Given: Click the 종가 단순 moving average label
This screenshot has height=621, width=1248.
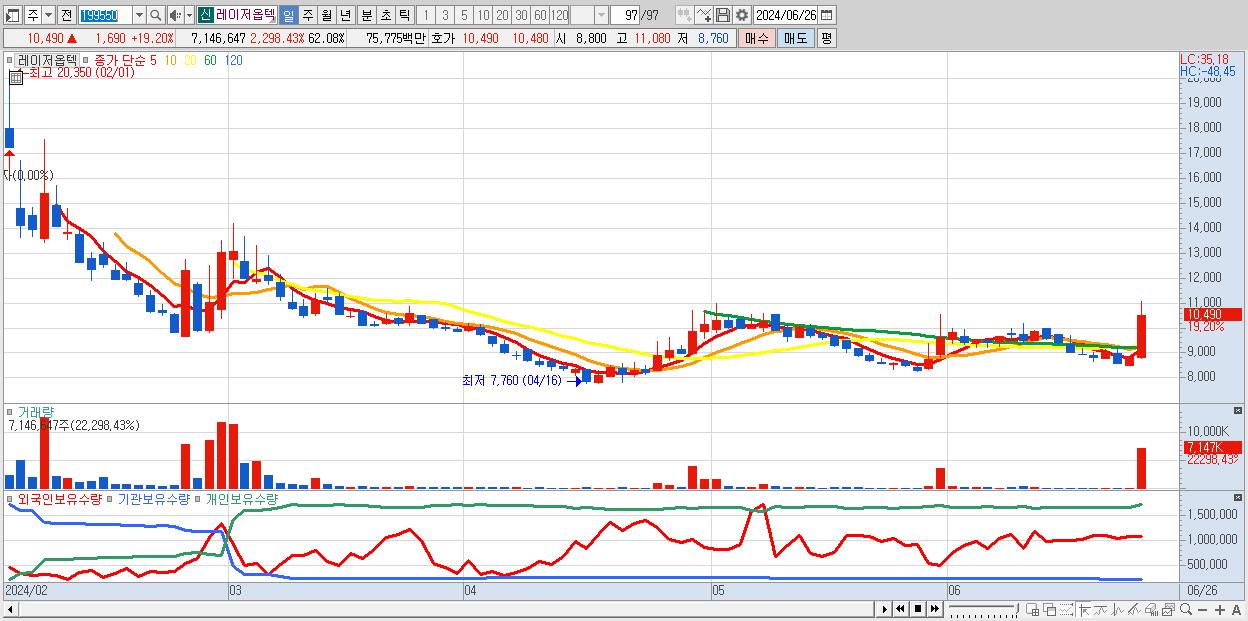Looking at the screenshot, I should 120,60.
